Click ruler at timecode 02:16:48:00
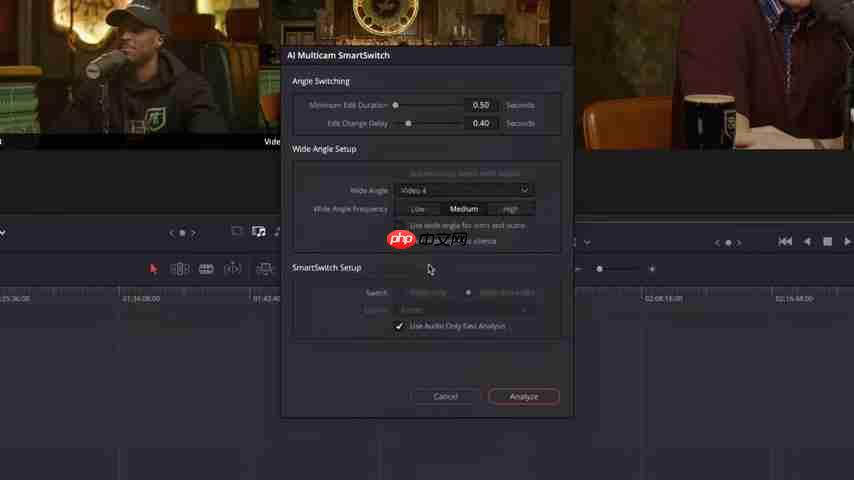Screen dimensions: 854x480 794,299
